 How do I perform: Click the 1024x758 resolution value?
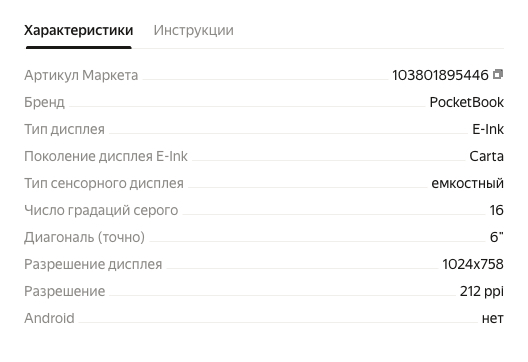tap(473, 264)
